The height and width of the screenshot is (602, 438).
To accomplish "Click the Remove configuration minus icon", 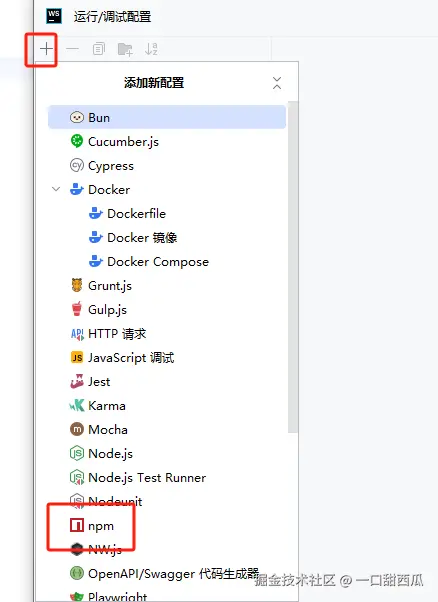I will 72,49.
